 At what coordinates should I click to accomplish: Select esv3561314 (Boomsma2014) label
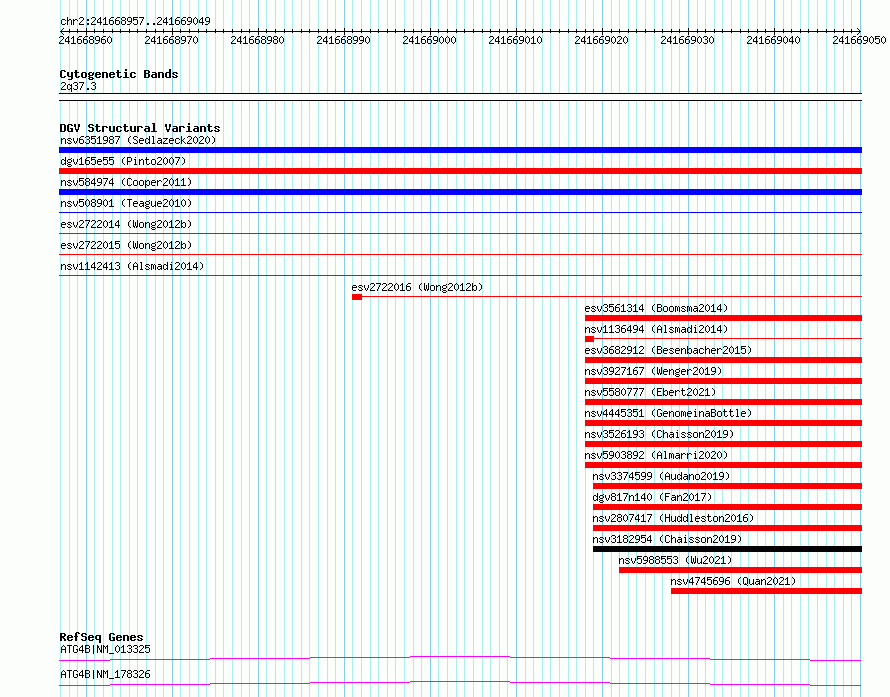coord(656,308)
